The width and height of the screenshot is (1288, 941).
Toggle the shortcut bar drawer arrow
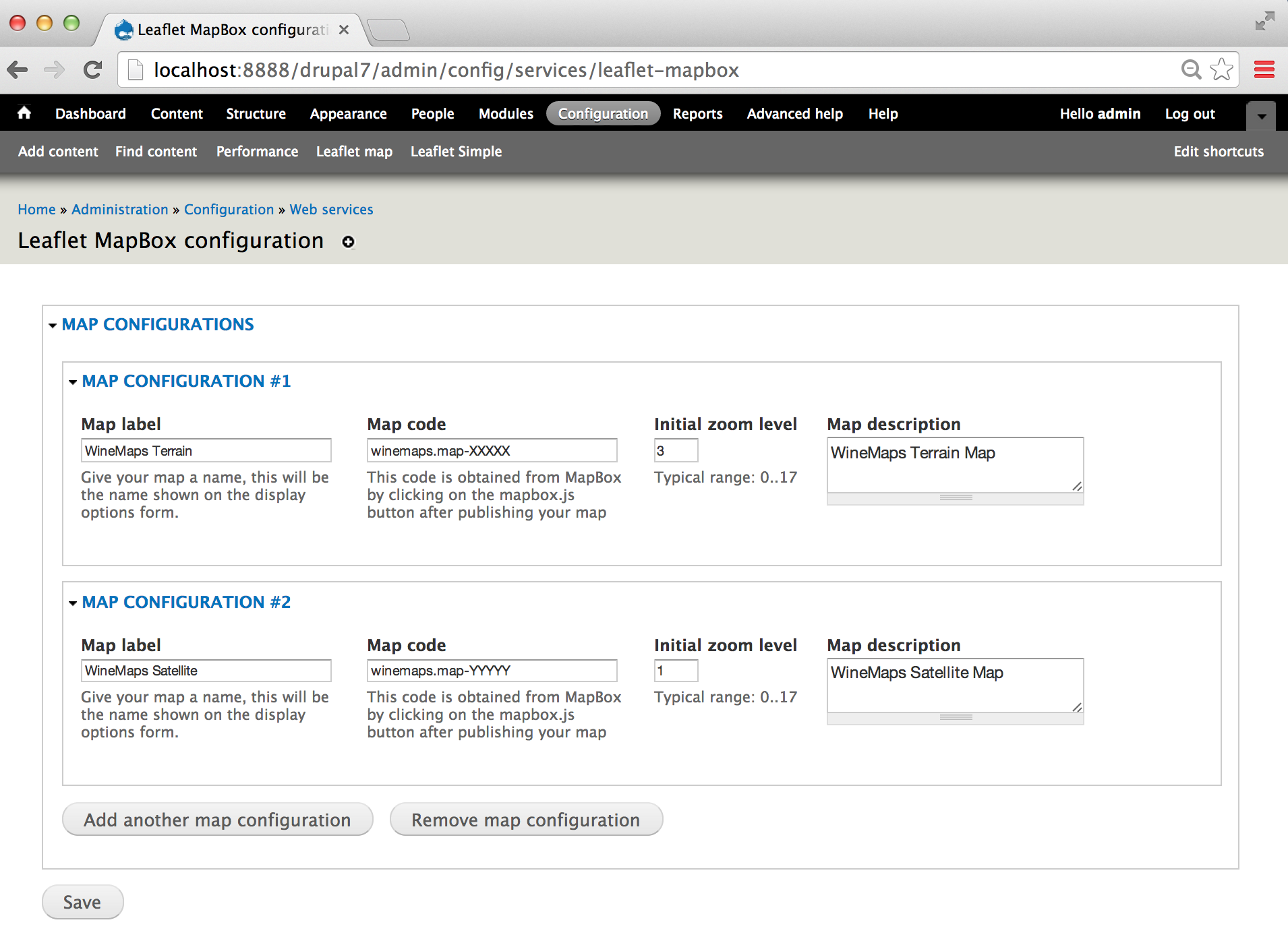tap(1261, 115)
